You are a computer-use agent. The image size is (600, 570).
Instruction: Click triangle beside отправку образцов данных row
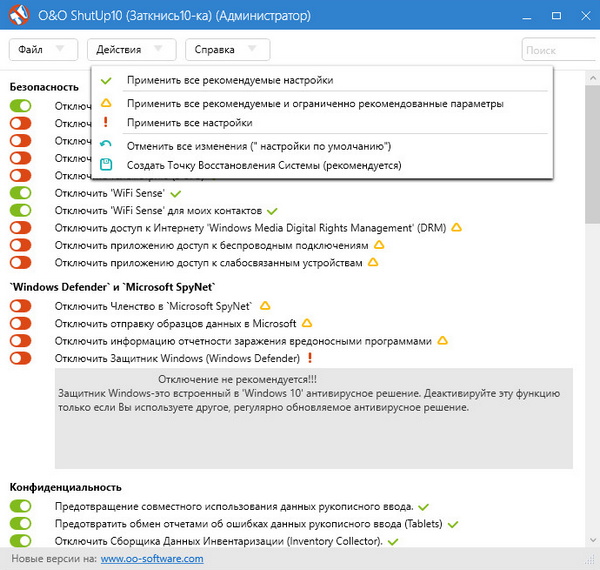coord(307,323)
